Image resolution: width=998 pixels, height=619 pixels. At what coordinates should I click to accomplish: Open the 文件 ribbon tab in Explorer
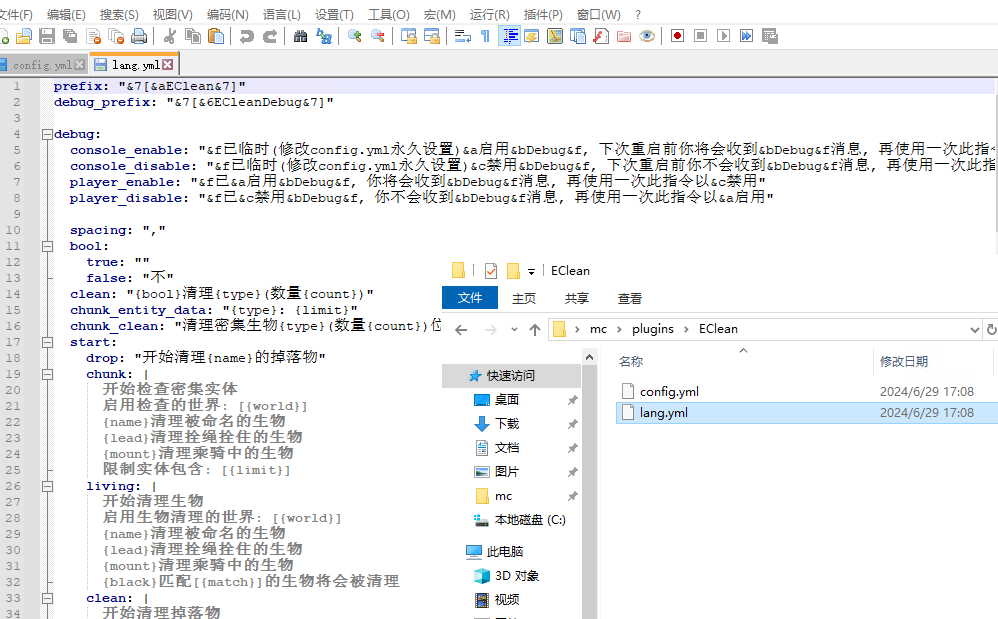[x=470, y=298]
